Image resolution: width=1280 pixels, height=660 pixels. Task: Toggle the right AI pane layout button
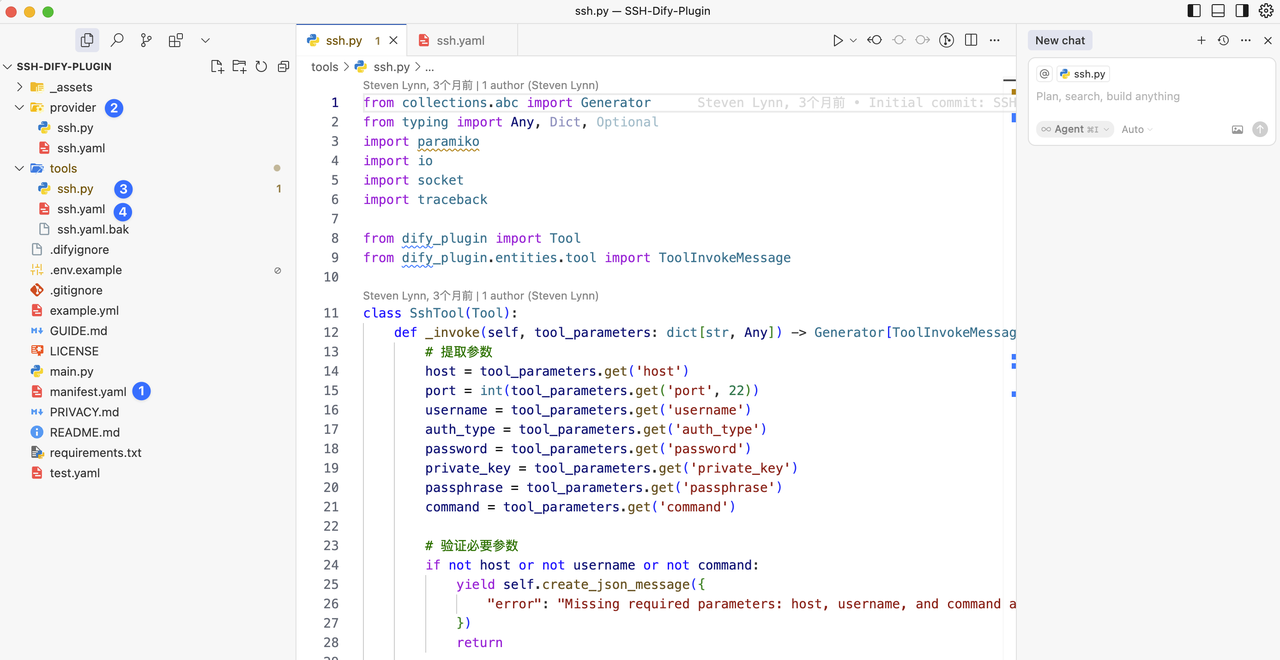1242,11
